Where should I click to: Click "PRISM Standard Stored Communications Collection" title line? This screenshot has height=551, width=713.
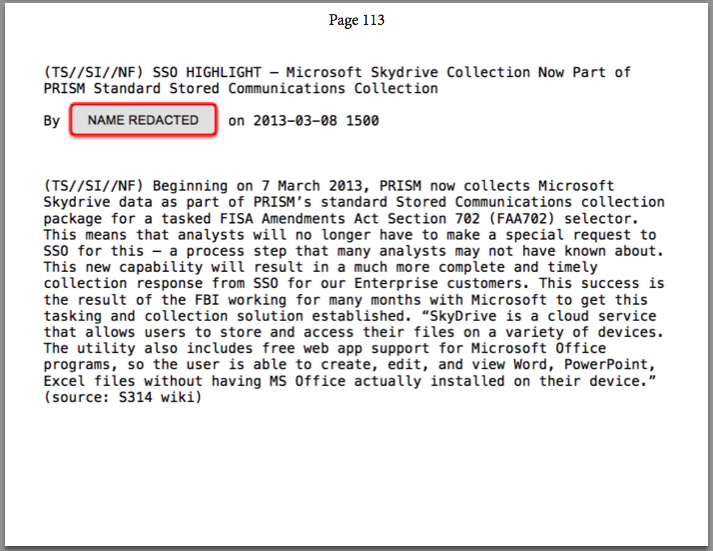coord(241,89)
